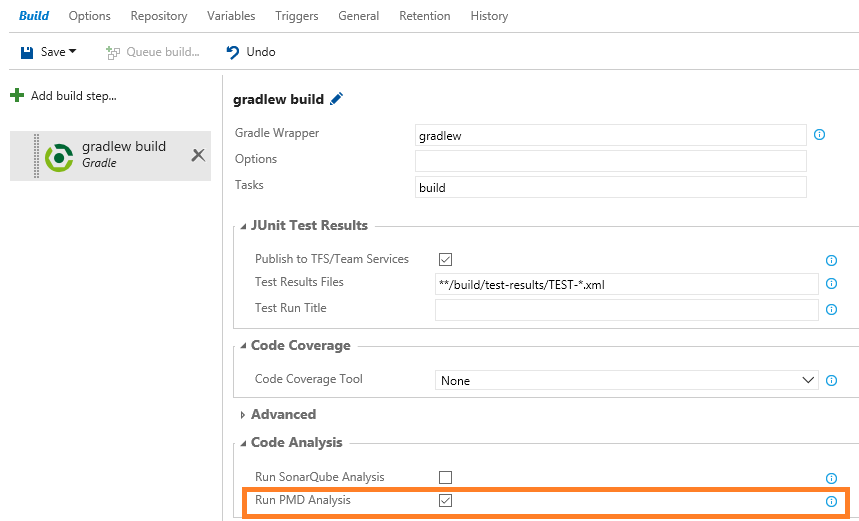Collapse the Code Coverage section

pos(243,346)
